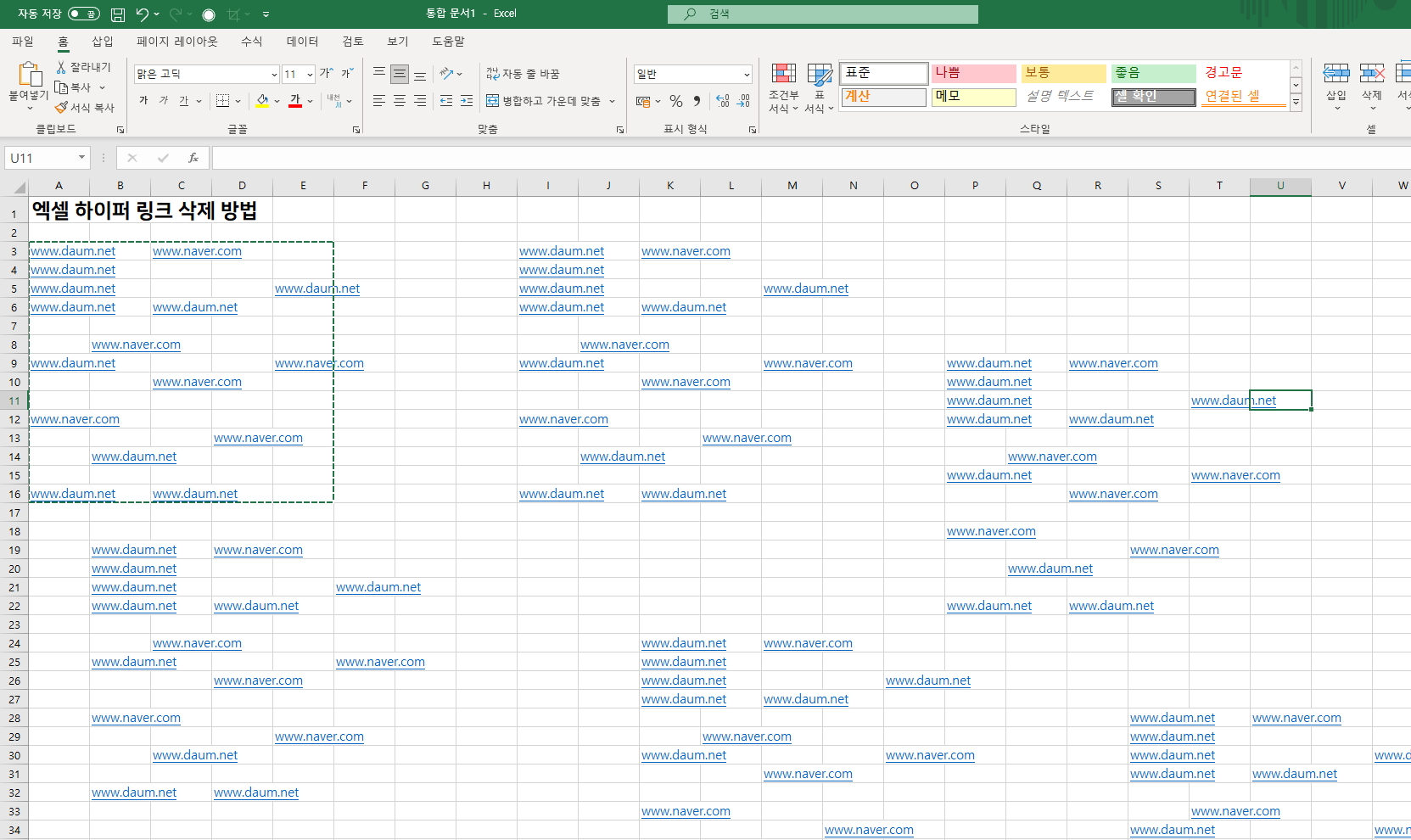Image resolution: width=1411 pixels, height=840 pixels.
Task: Click the Percent style icon
Action: point(676,101)
